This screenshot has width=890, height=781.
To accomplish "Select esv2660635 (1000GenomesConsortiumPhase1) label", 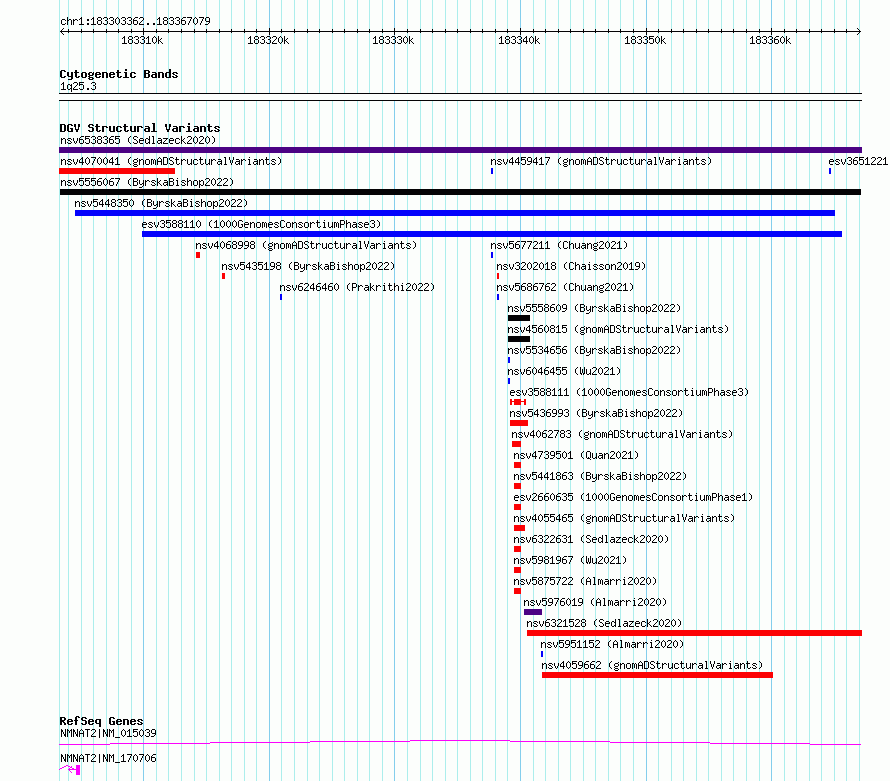I will pos(633,497).
